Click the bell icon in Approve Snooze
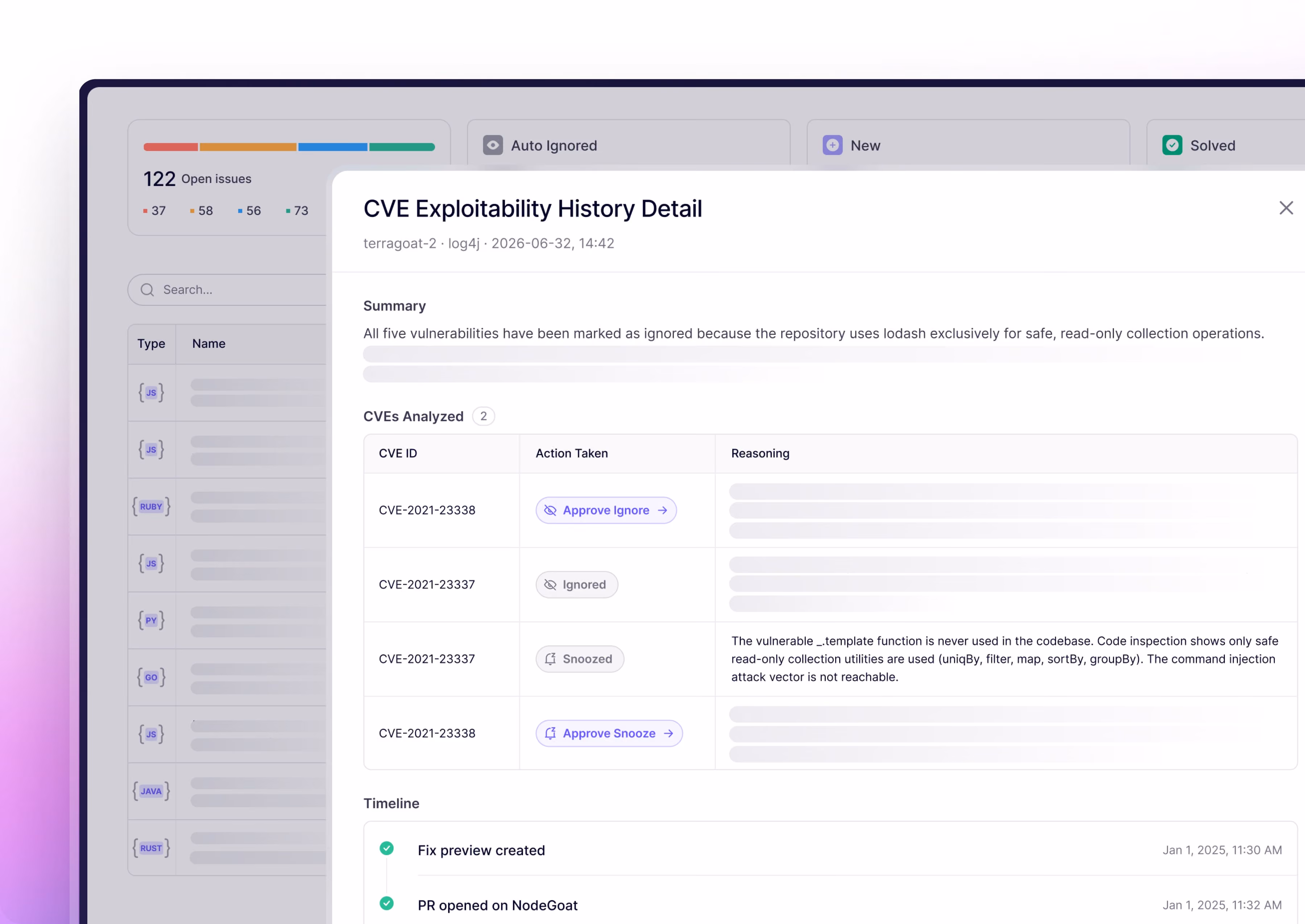Viewport: 1305px width, 924px height. (550, 733)
